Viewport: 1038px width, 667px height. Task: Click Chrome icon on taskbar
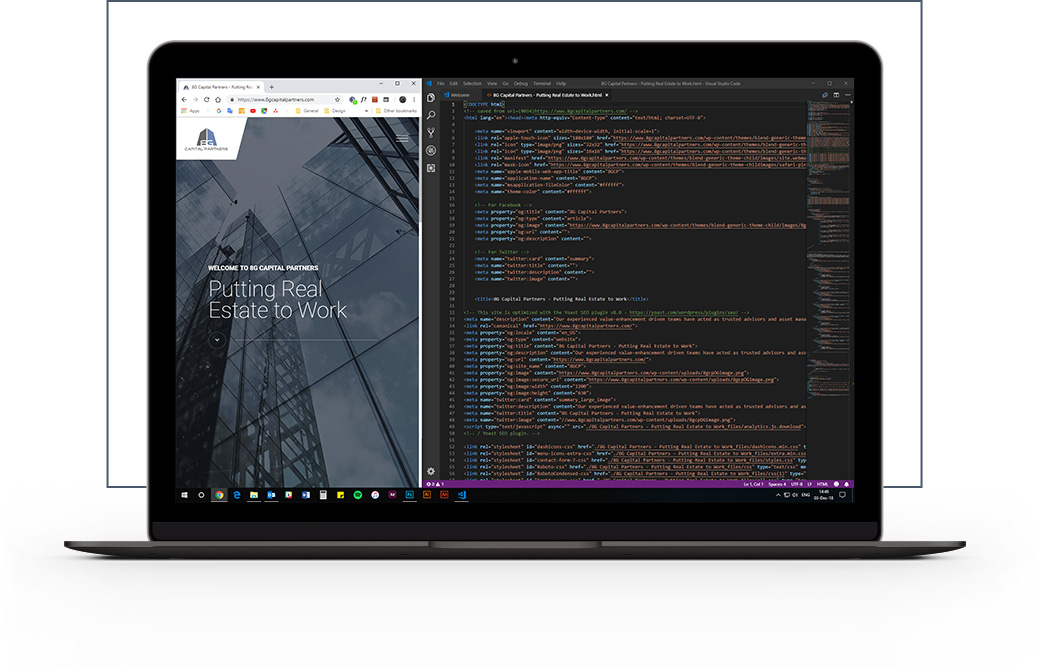(219, 495)
